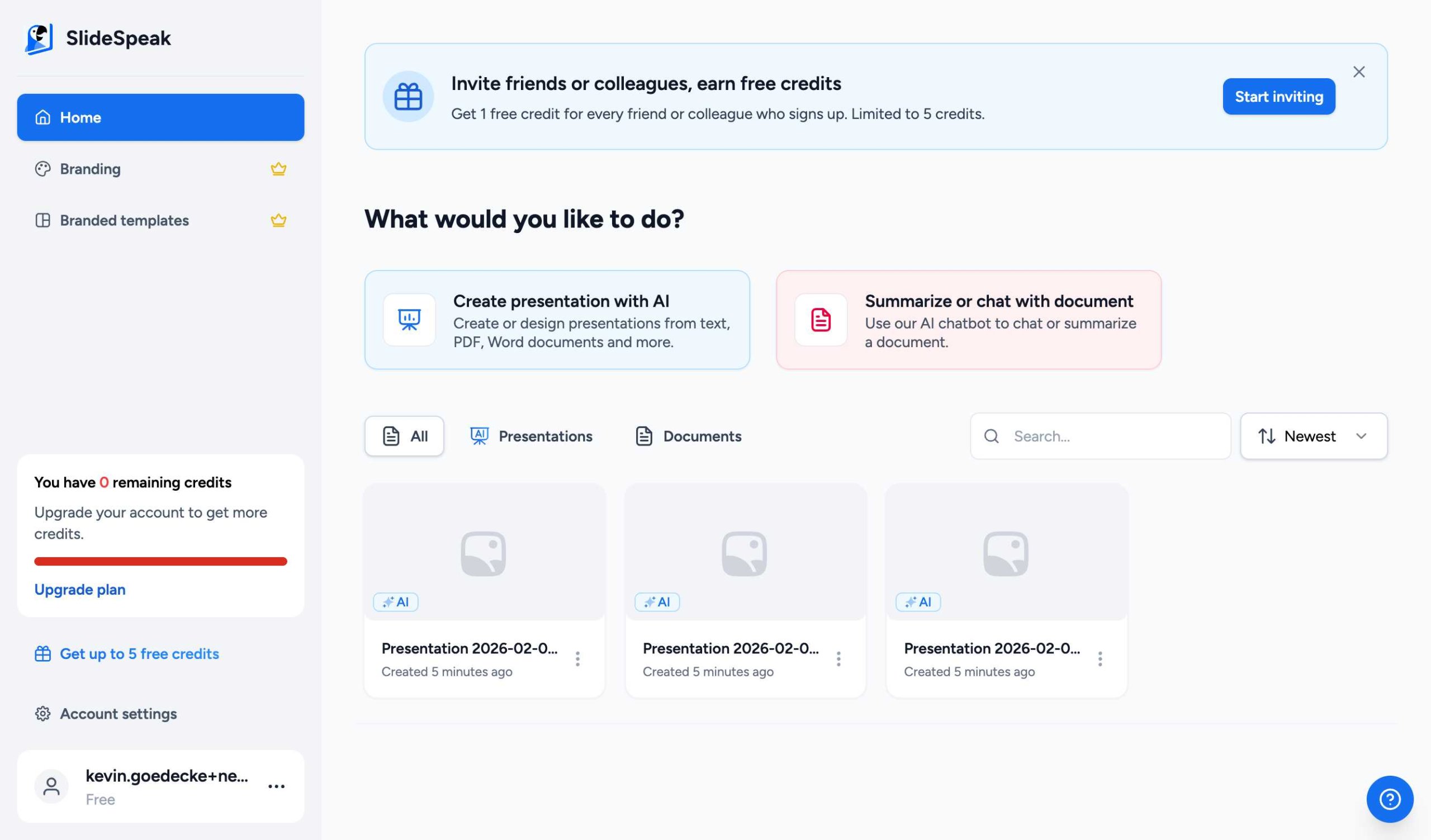
Task: Click the SlideSpeak penguin logo
Action: (38, 38)
